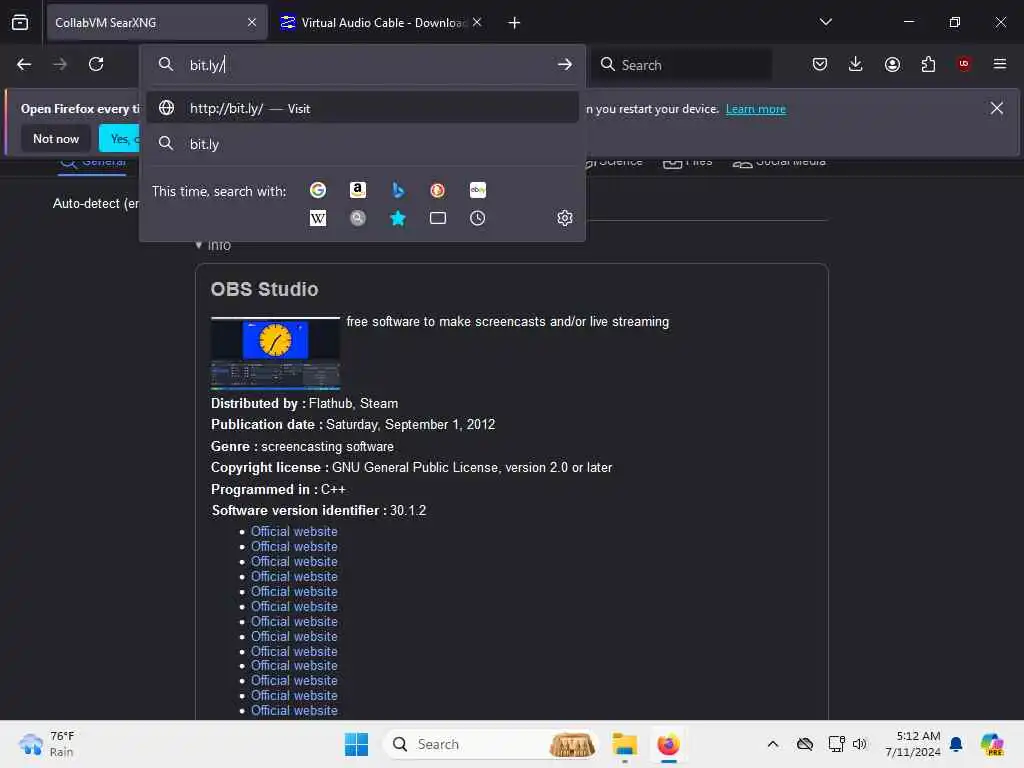Open the Extensions puzzle menu
1024x768 pixels.
coord(928,64)
